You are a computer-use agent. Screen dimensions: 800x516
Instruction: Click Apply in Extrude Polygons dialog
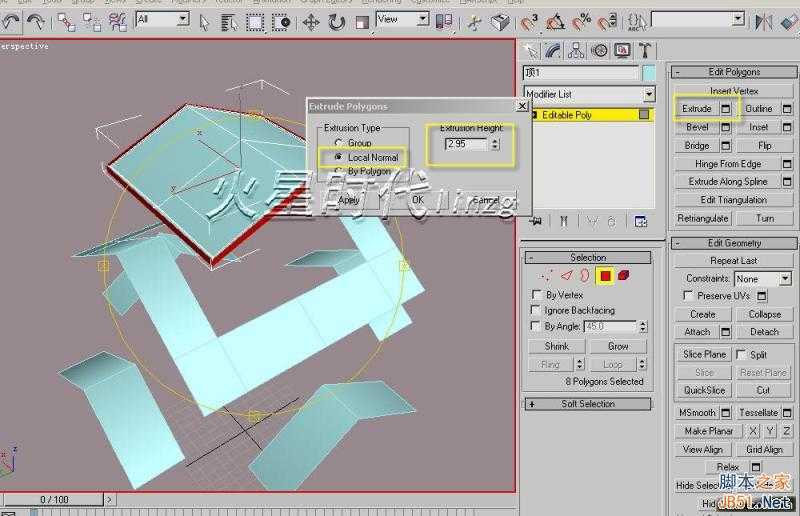click(x=348, y=200)
